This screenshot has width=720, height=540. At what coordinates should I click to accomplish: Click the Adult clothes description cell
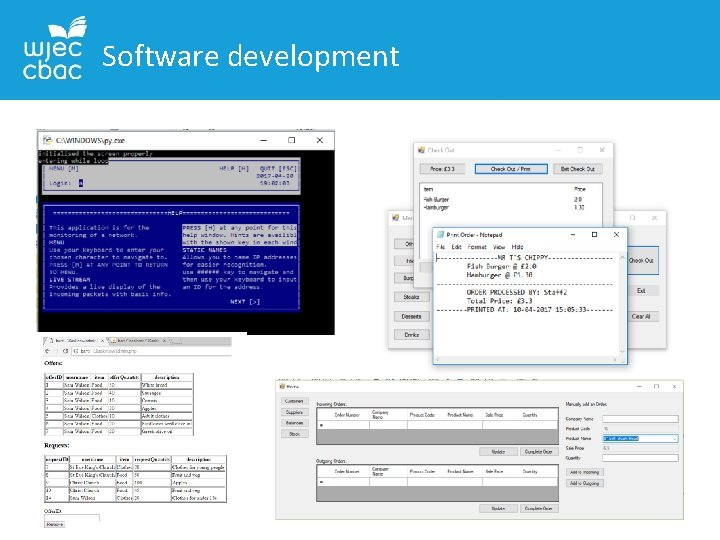point(167,416)
